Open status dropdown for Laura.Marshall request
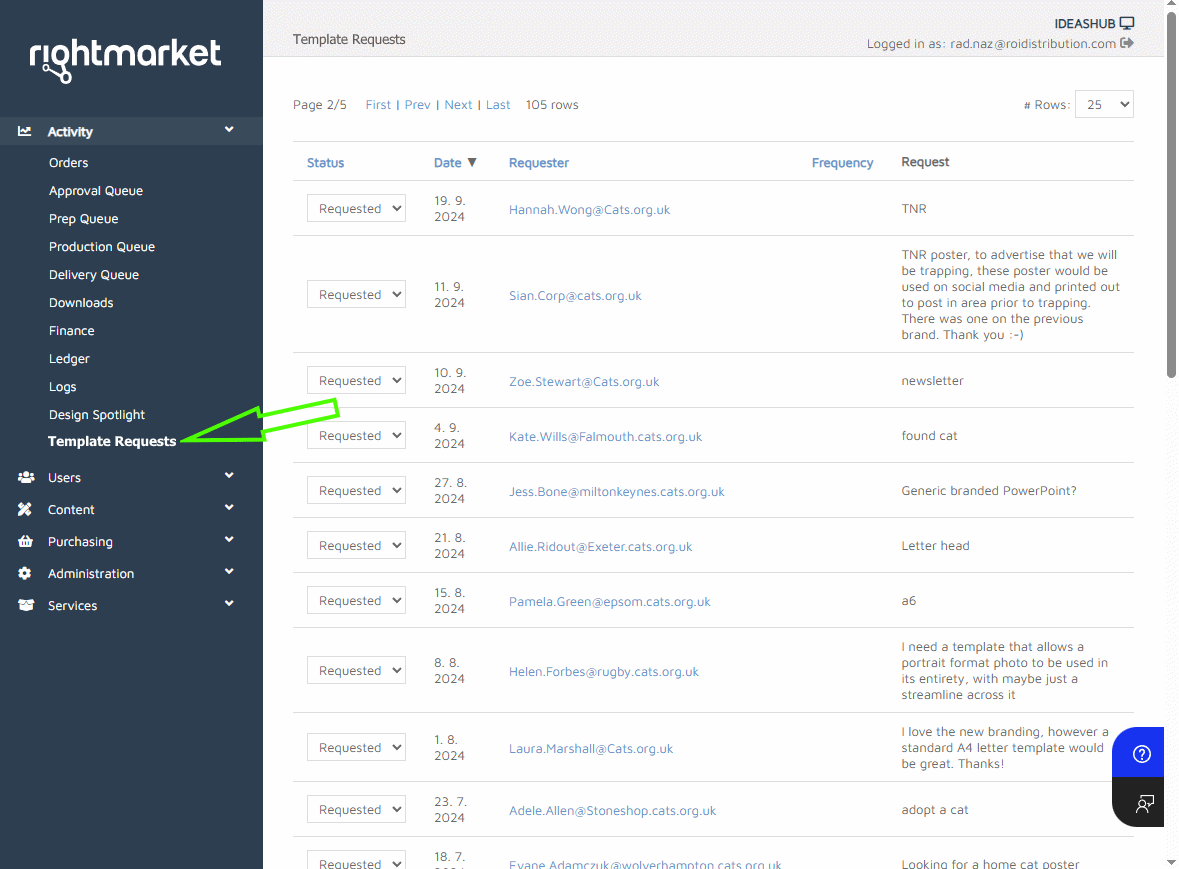The height and width of the screenshot is (869, 1179). [356, 747]
